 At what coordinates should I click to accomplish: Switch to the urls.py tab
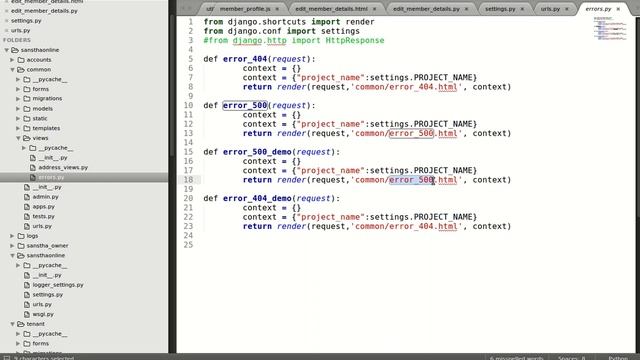[550, 9]
